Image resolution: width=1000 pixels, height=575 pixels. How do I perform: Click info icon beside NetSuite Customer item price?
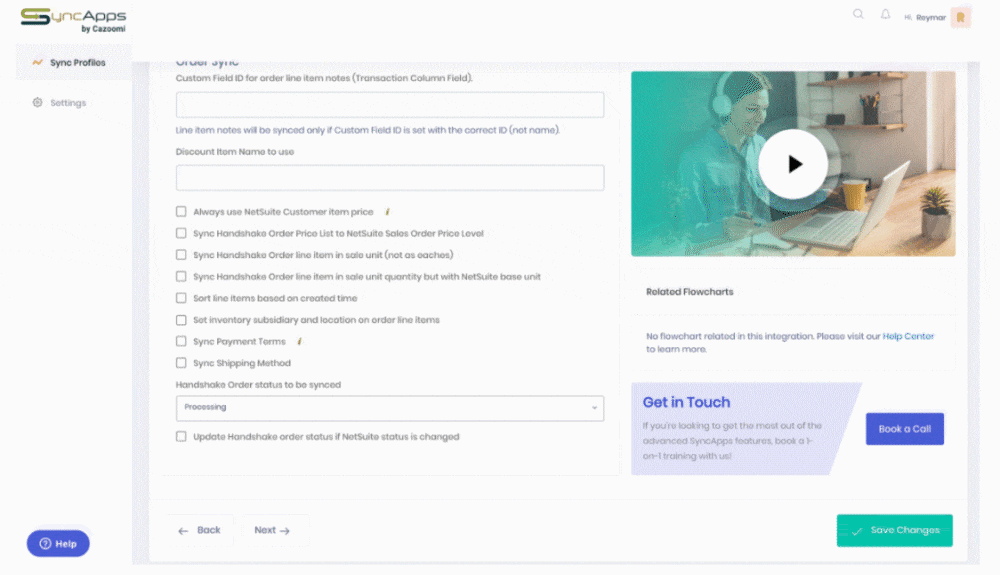tap(387, 212)
